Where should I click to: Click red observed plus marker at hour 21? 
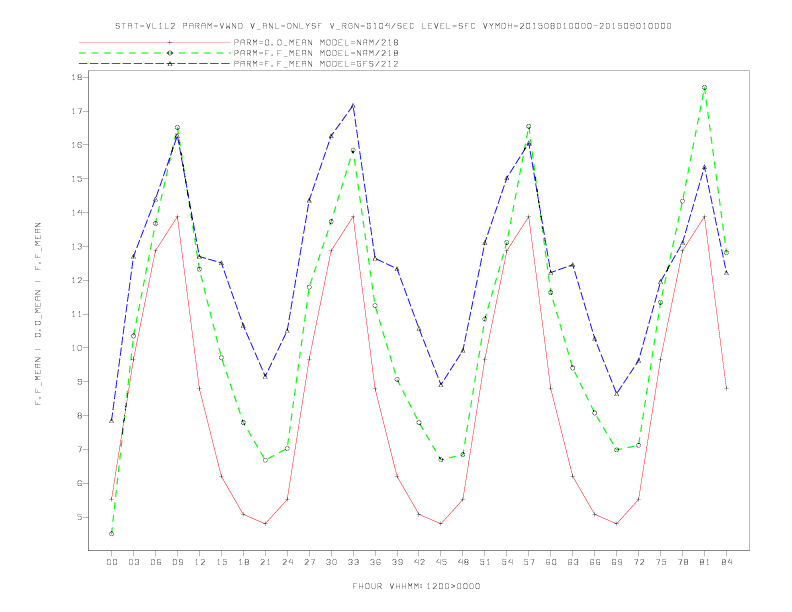tap(265, 524)
